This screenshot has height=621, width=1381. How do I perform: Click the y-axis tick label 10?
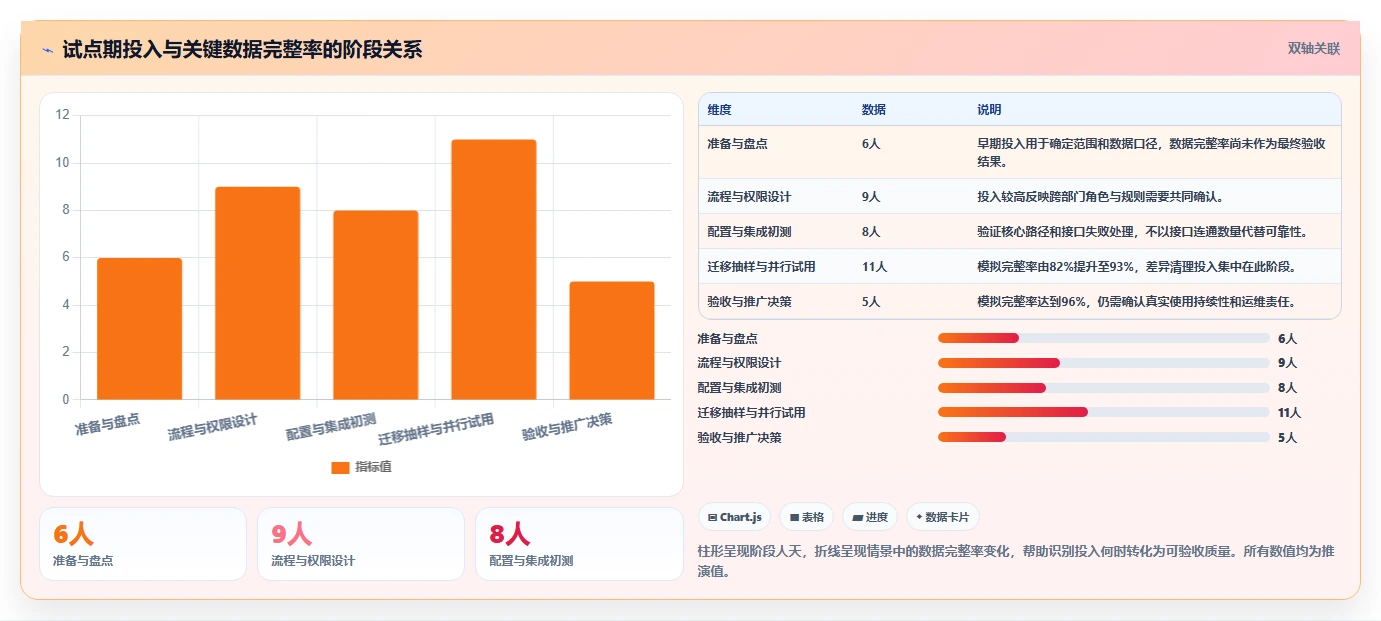[x=62, y=162]
